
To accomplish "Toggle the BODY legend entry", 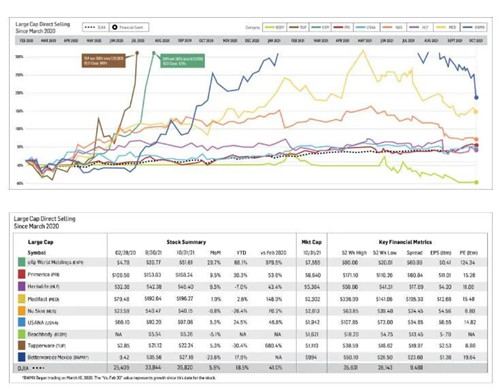I will 275,27.
